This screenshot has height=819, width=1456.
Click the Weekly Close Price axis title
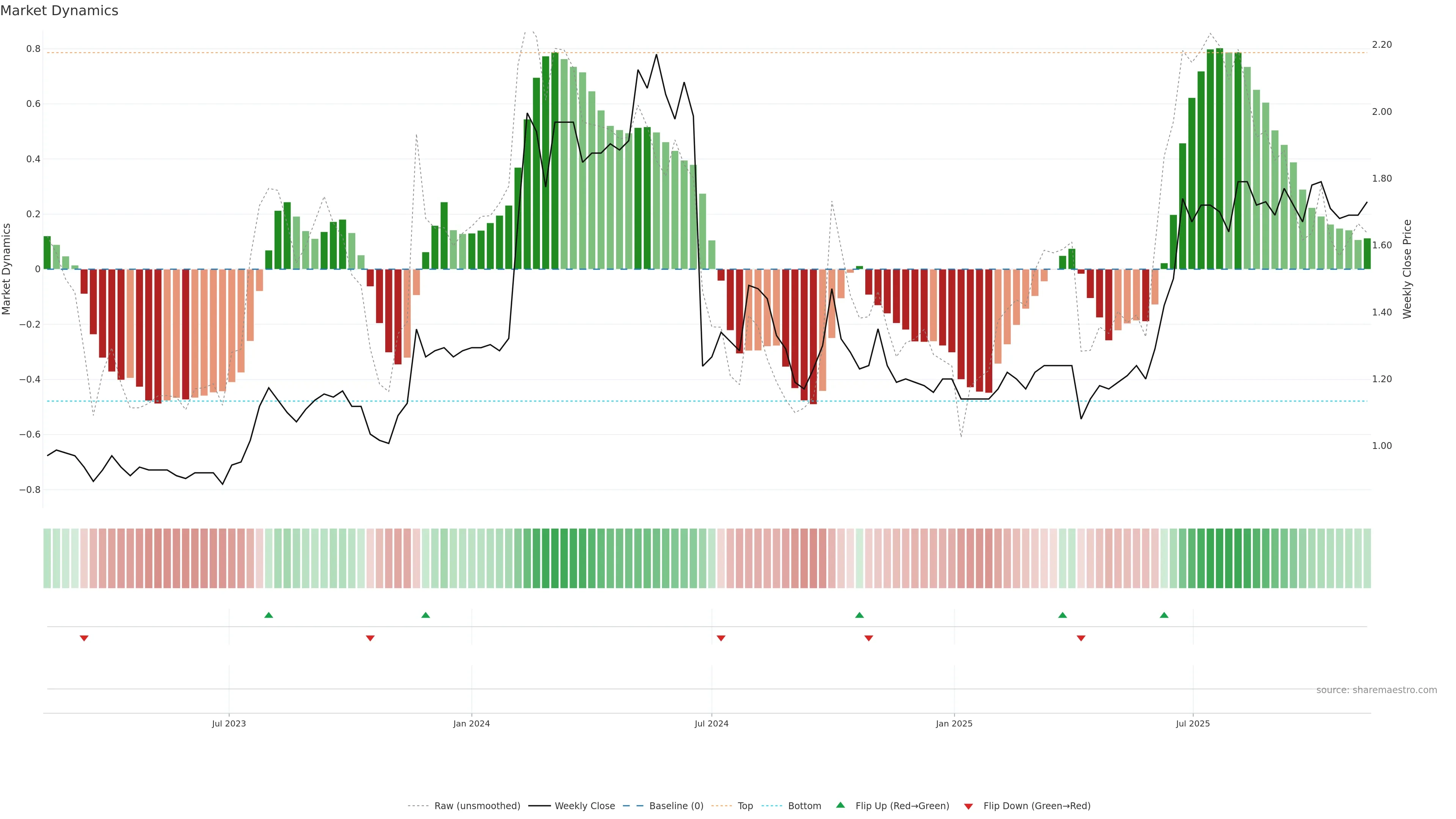1407,269
